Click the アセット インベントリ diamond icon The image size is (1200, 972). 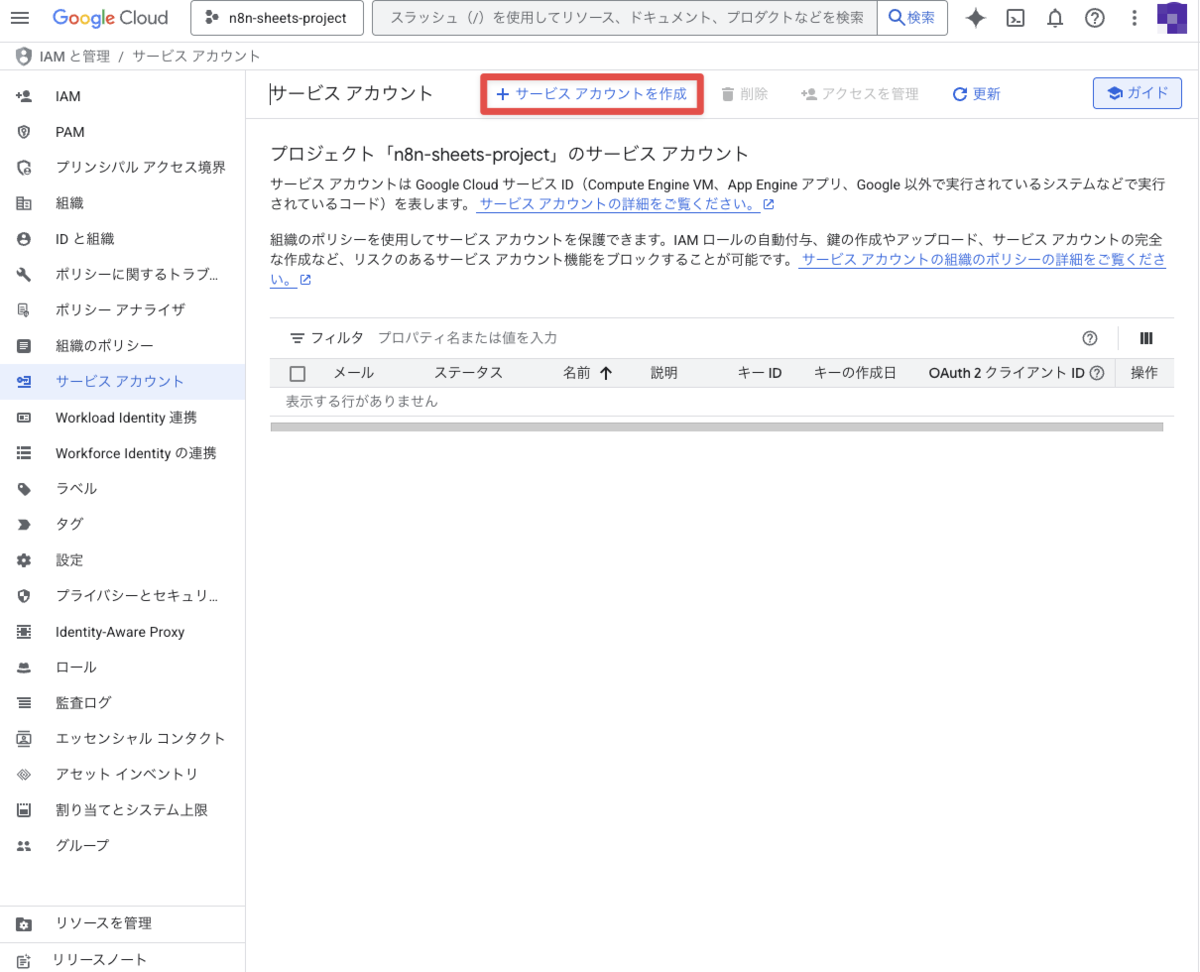[x=24, y=774]
